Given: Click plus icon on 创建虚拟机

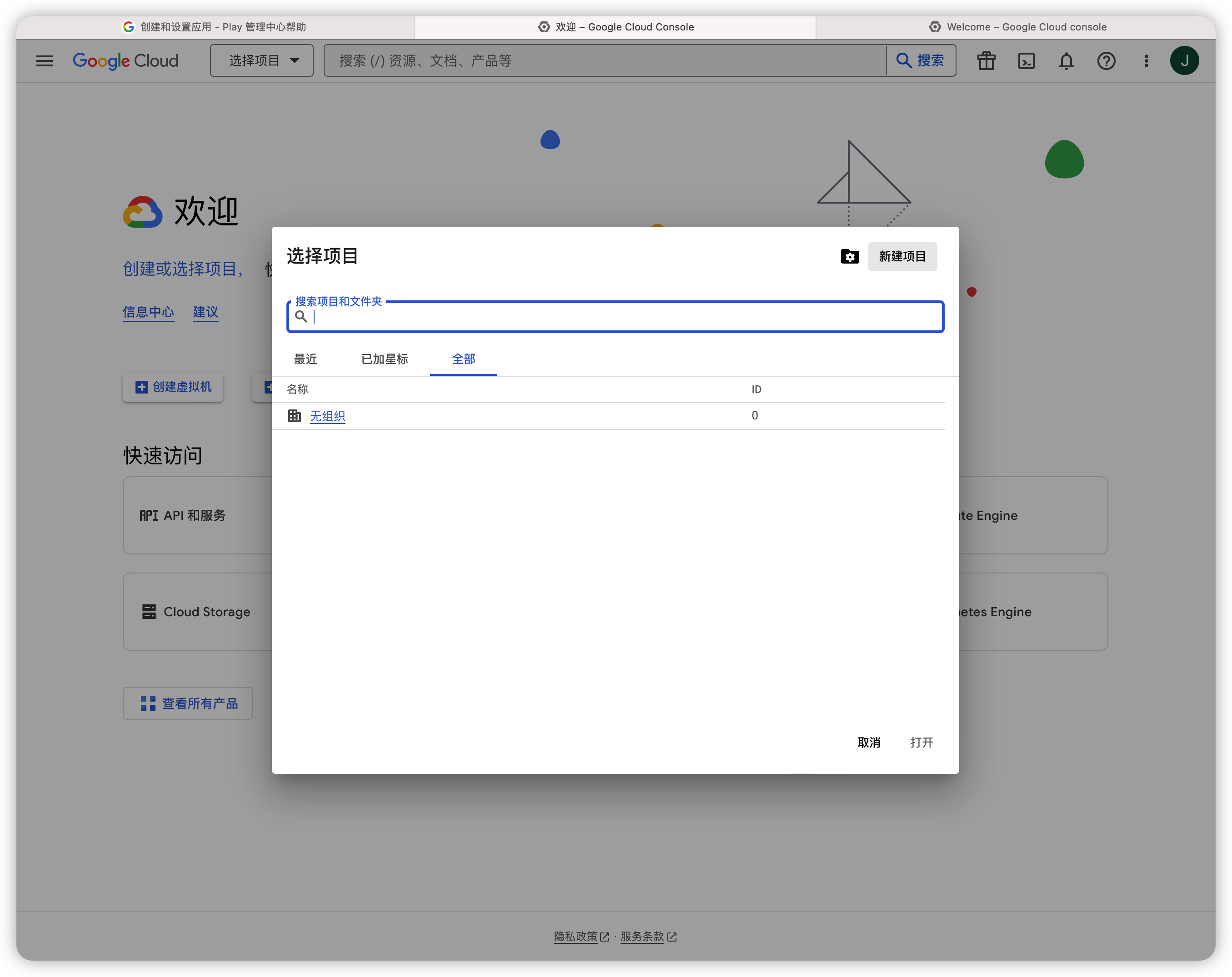Looking at the screenshot, I should click(x=141, y=387).
